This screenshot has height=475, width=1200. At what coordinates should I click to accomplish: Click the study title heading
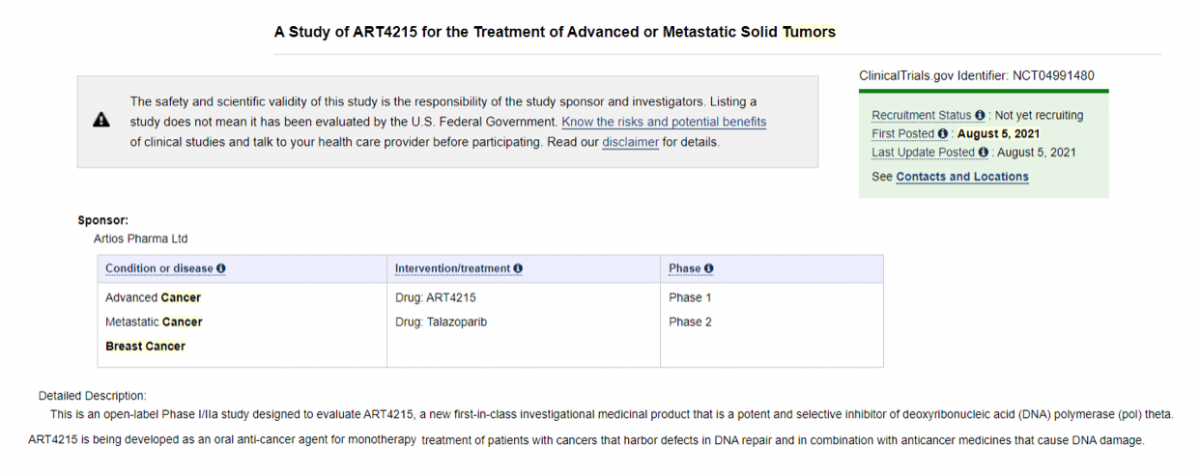[555, 32]
